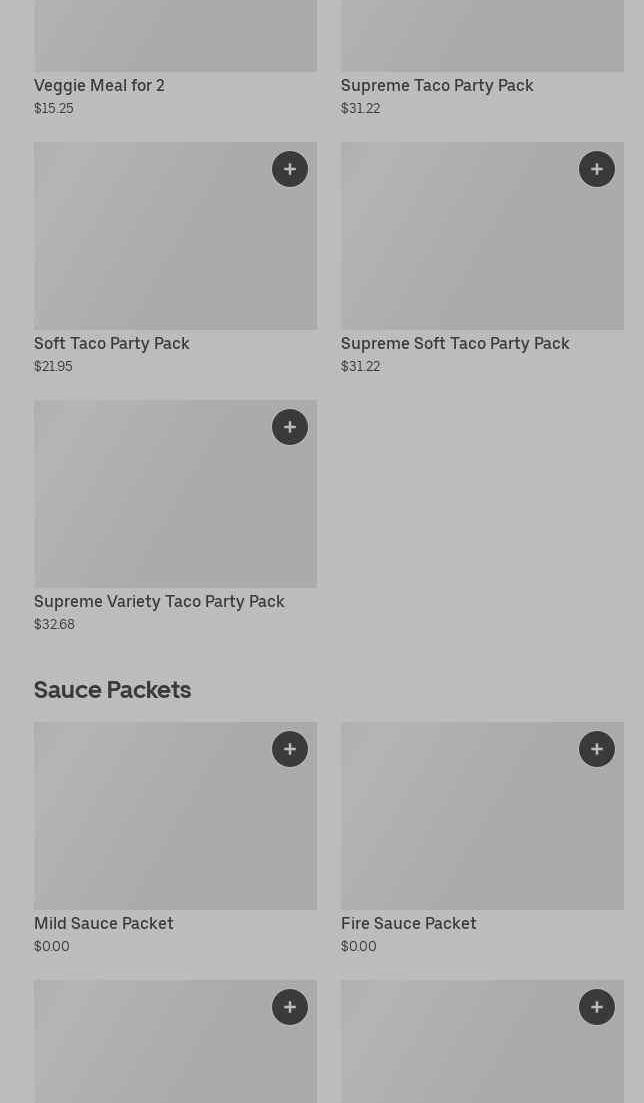This screenshot has width=644, height=1103.
Task: Open the Mild Sauce Packet title
Action: tap(103, 924)
